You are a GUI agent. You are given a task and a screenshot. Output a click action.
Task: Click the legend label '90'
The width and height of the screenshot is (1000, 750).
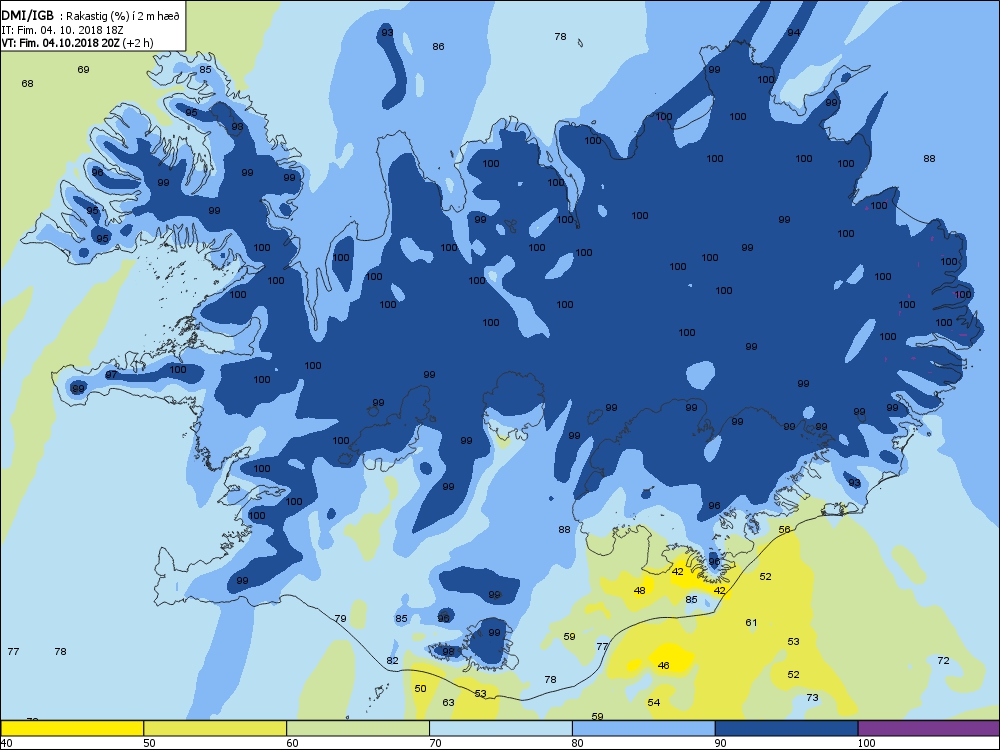pos(721,742)
